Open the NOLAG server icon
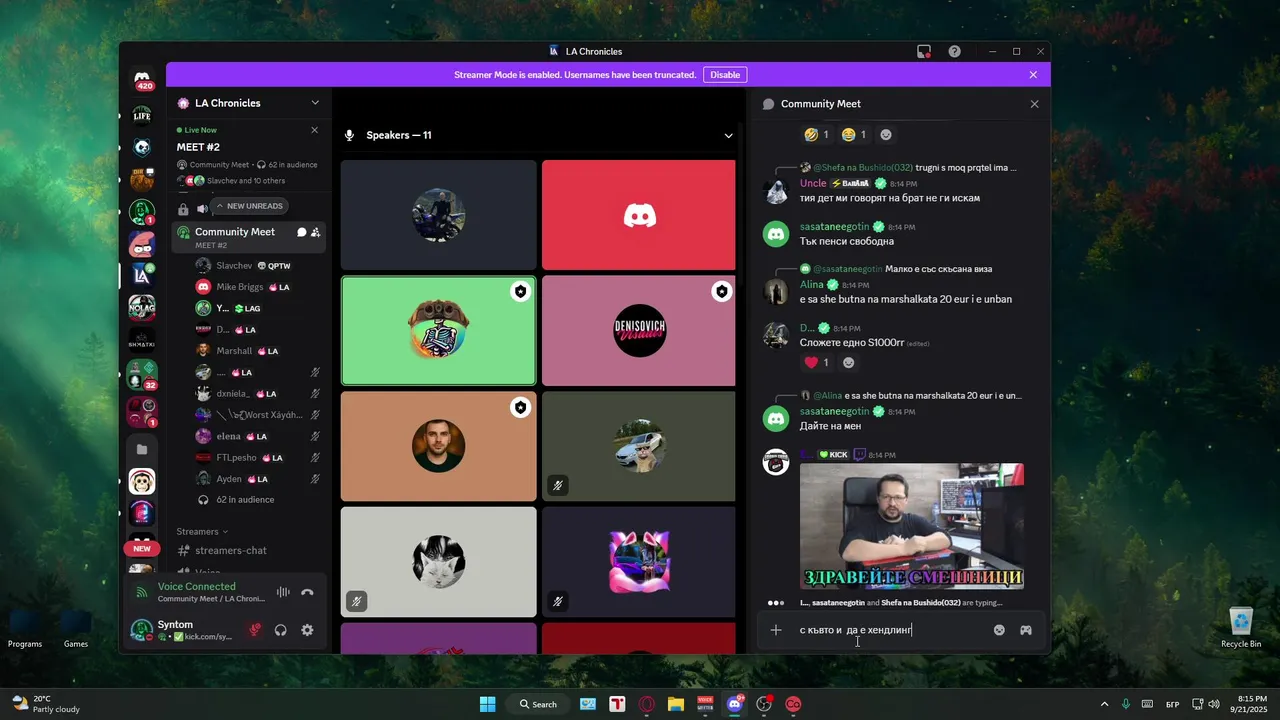 (x=142, y=308)
